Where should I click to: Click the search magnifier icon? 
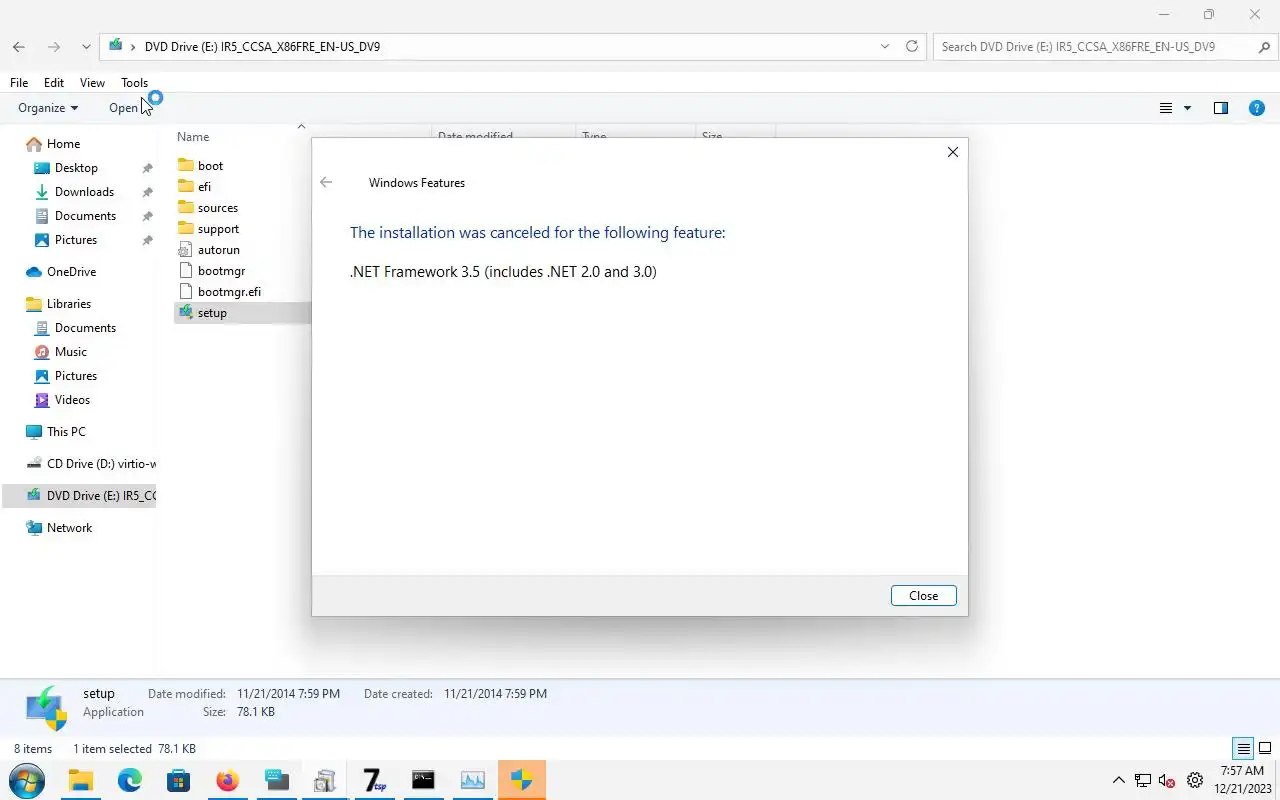click(1265, 46)
